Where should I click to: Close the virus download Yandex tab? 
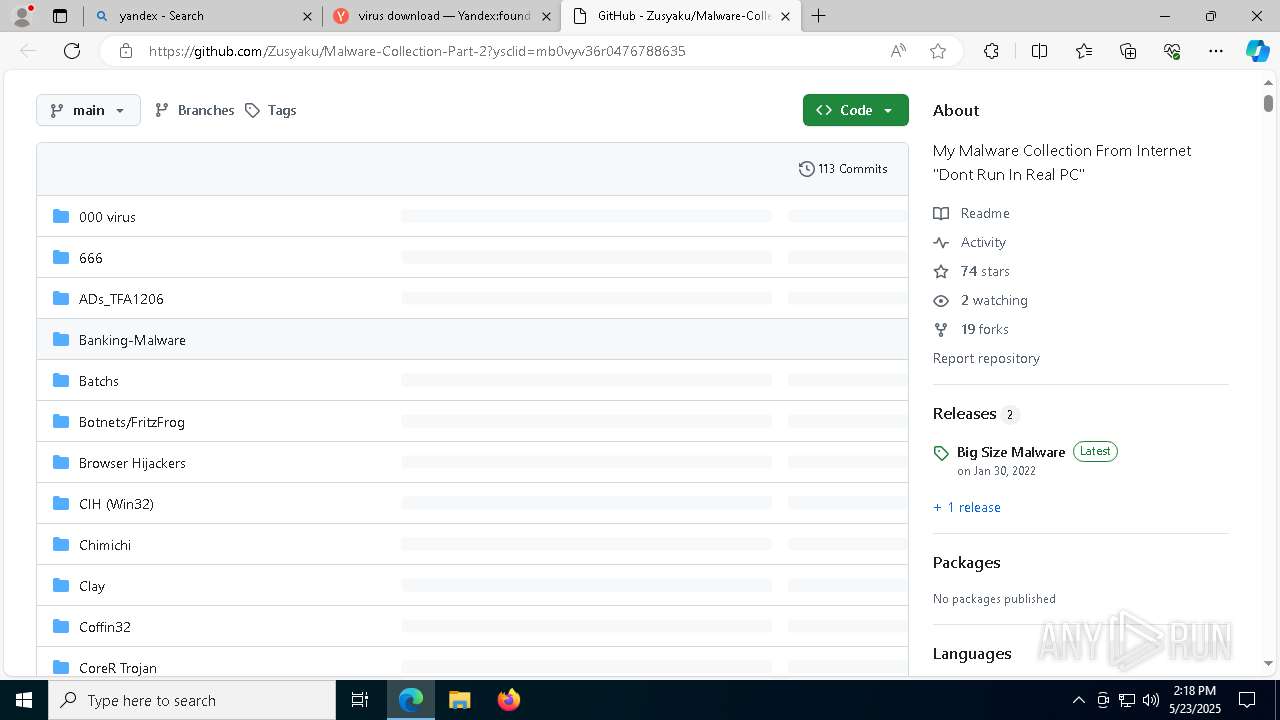[x=547, y=16]
